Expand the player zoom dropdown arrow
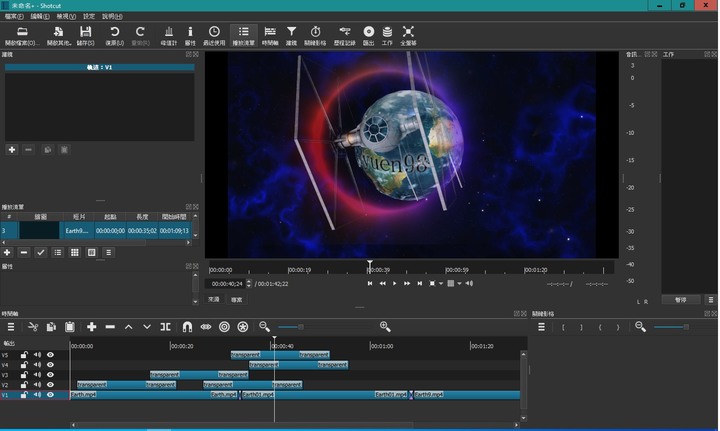720x431 pixels. 441,284
